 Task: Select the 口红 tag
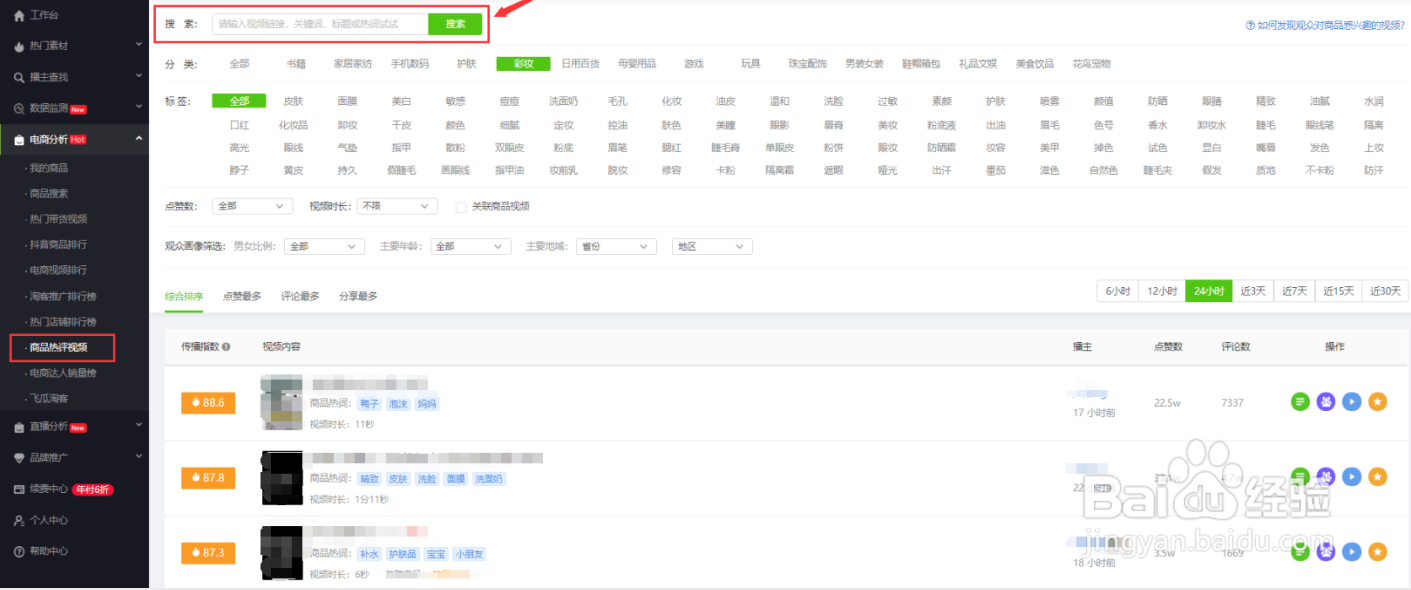pyautogui.click(x=239, y=125)
